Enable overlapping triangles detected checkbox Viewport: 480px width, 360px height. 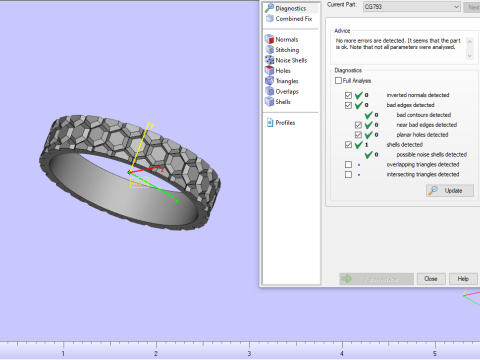(348, 165)
